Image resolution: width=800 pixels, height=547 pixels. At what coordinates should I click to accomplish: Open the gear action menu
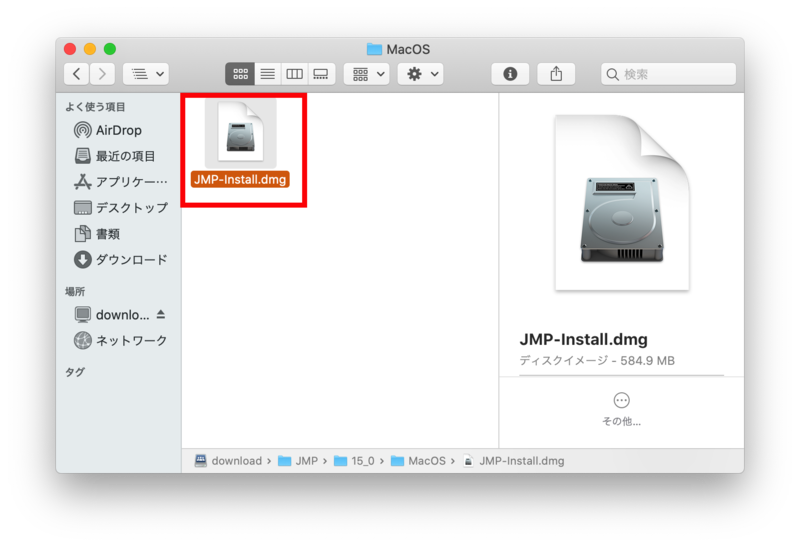[421, 74]
